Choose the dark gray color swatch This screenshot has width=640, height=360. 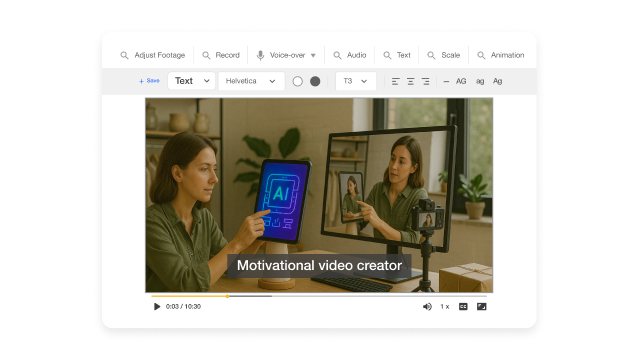coord(315,81)
